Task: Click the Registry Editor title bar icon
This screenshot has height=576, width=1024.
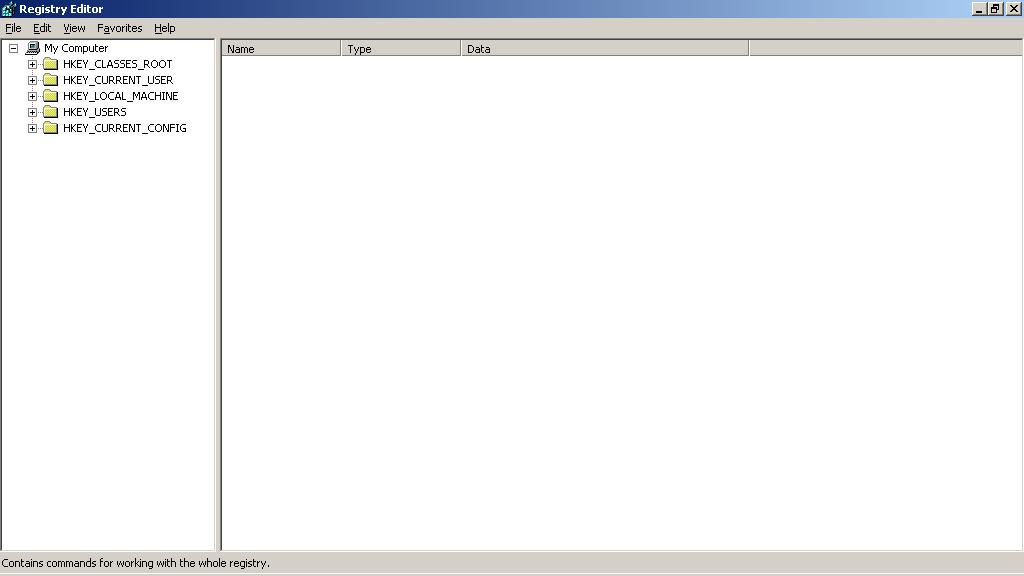Action: pos(8,8)
